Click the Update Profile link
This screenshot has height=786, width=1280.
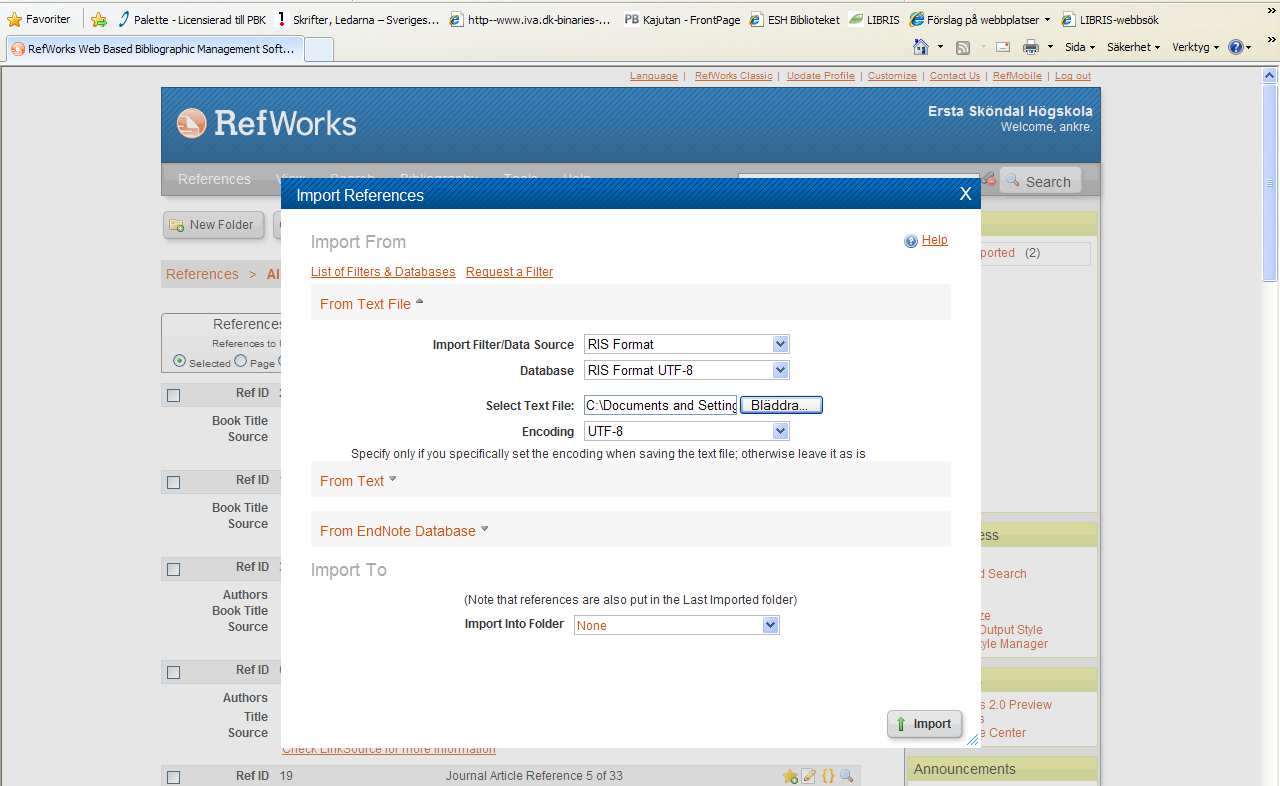click(821, 76)
